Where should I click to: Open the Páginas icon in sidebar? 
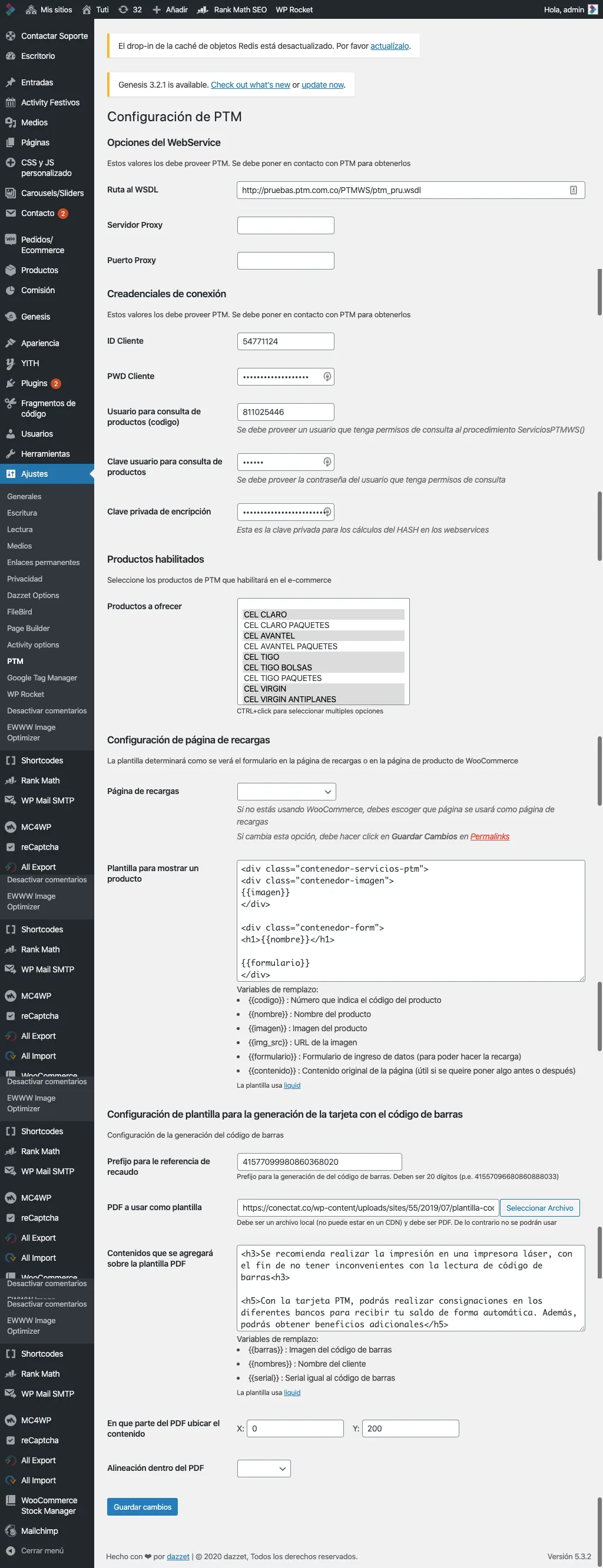[11, 143]
